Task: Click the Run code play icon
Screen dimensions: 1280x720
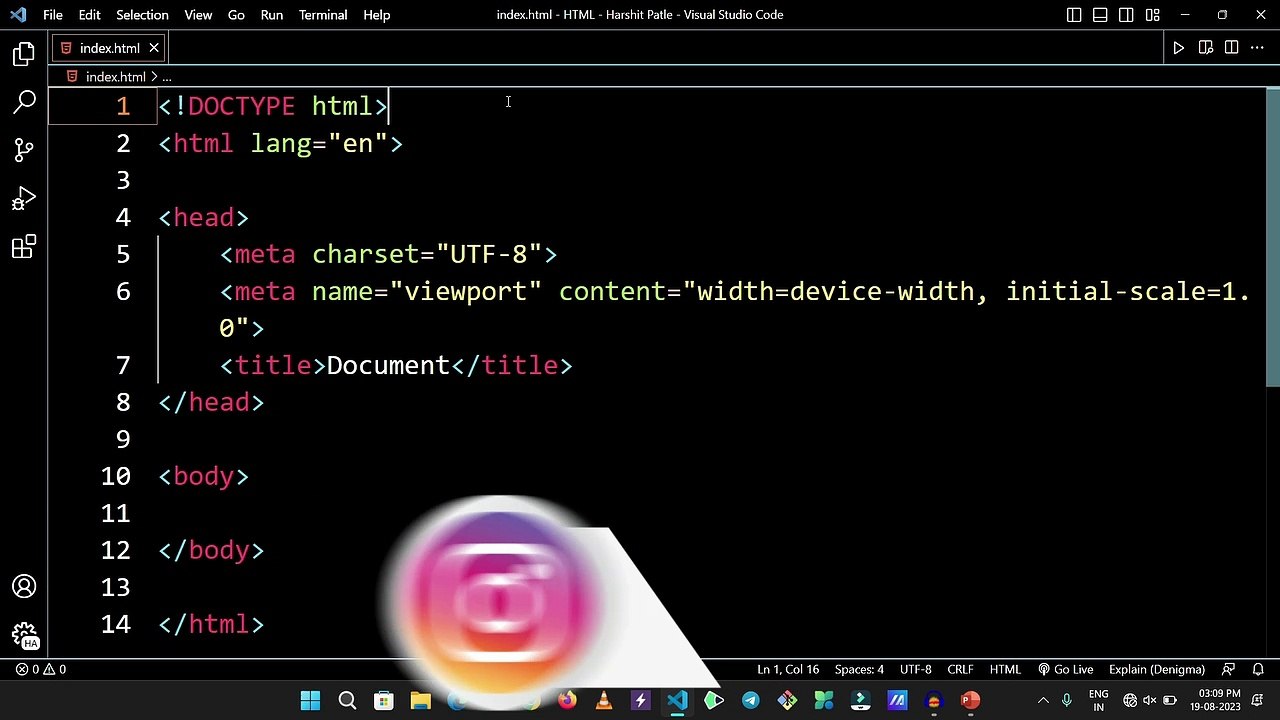Action: 1179,48
